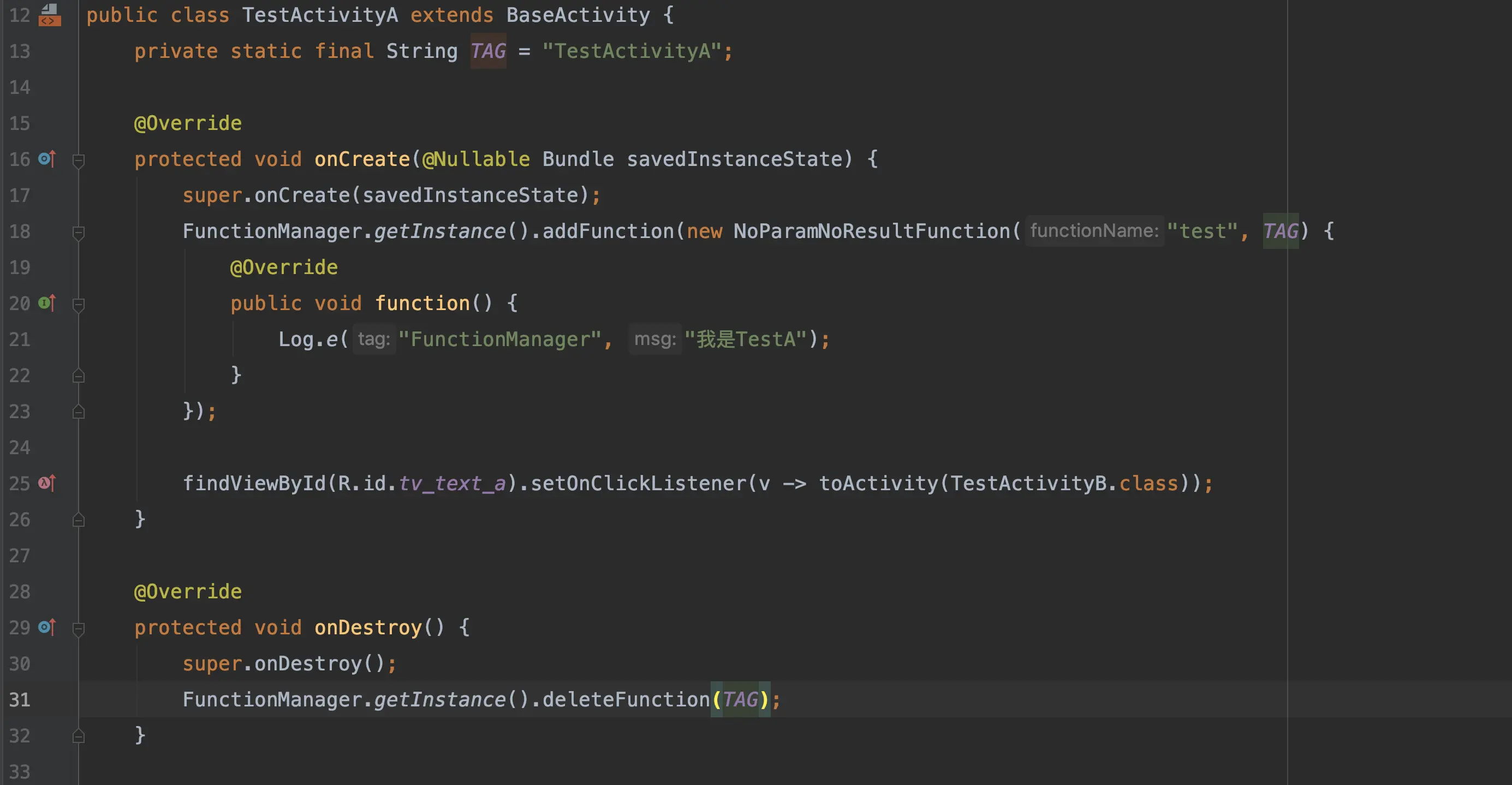Click the closing fold marker on line 32

[x=78, y=736]
